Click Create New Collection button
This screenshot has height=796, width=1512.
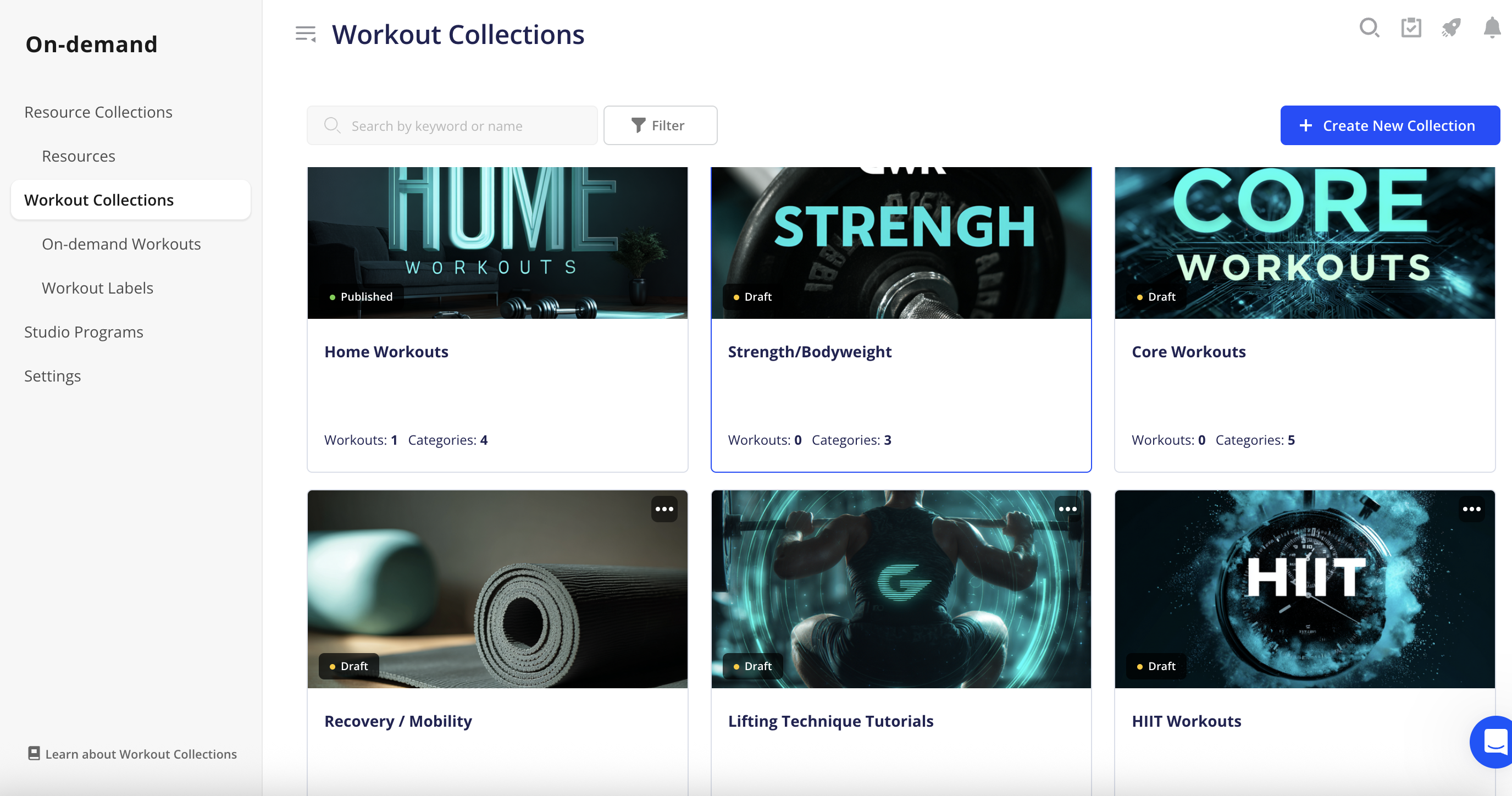(x=1389, y=126)
